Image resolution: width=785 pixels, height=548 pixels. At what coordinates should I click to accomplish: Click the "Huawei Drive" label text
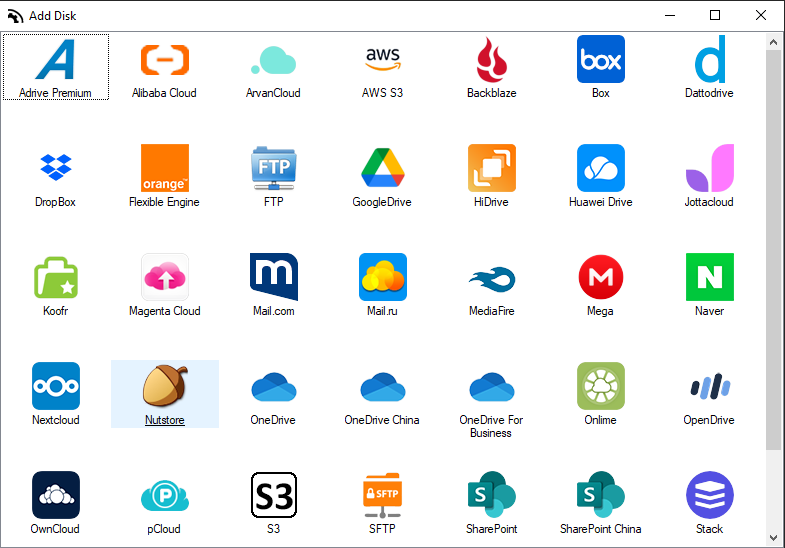601,202
